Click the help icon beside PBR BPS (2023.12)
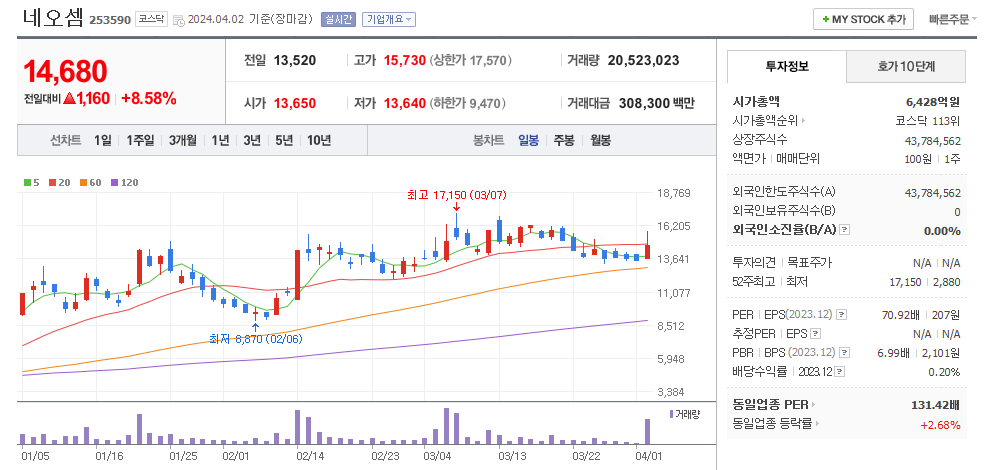Screen dimensions: 984x470 point(844,353)
